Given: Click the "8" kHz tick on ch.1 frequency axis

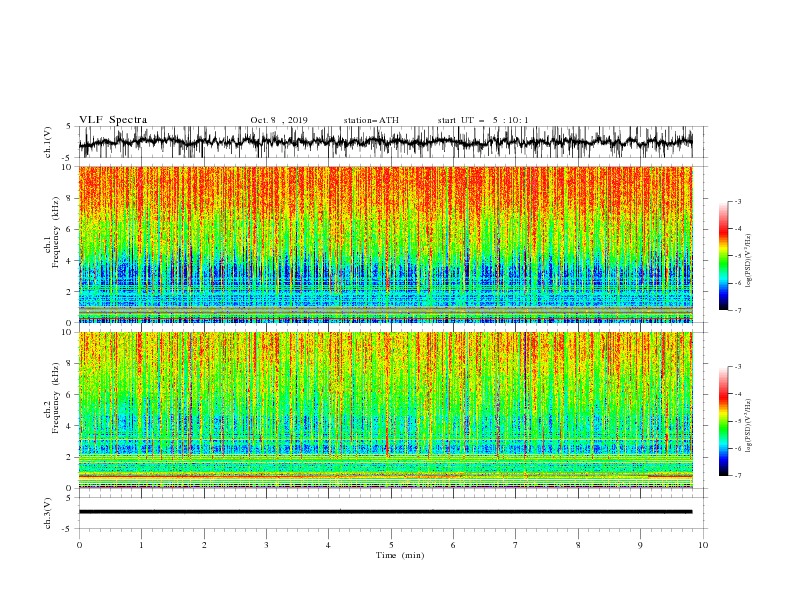Looking at the screenshot, I should pos(70,198).
